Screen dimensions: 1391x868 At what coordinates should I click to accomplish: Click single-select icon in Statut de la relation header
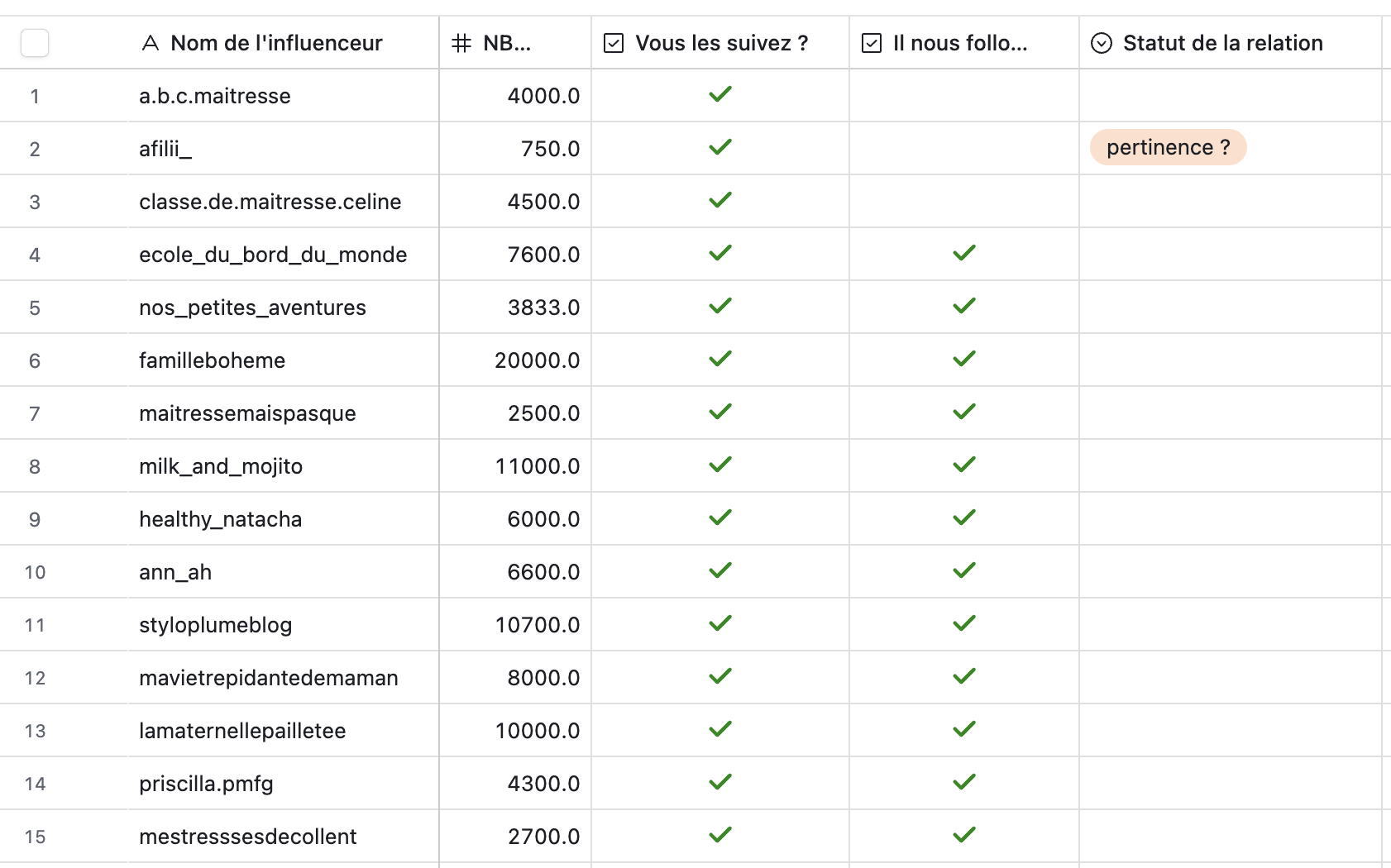point(1102,43)
